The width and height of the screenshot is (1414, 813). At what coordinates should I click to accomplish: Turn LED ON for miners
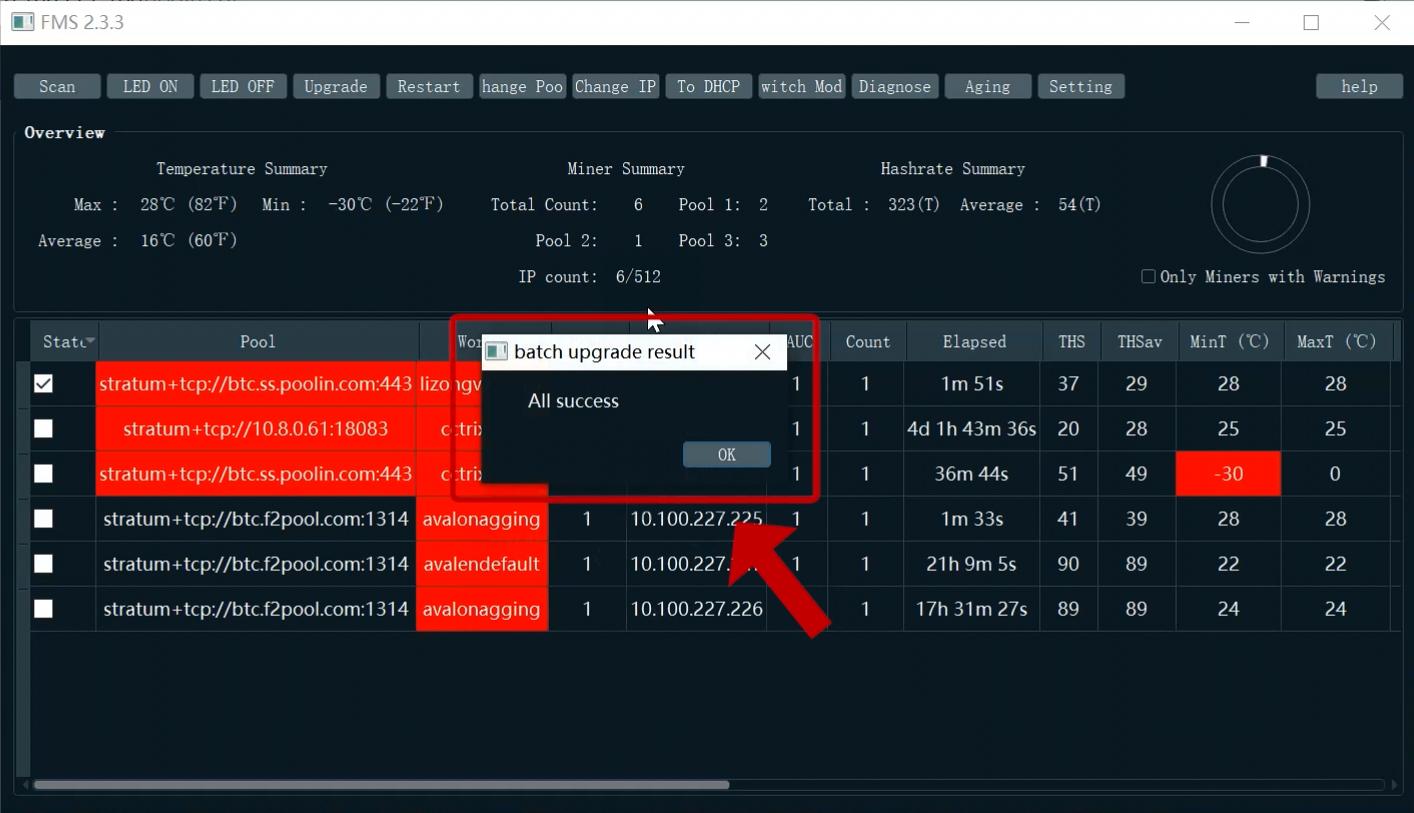[x=150, y=87]
